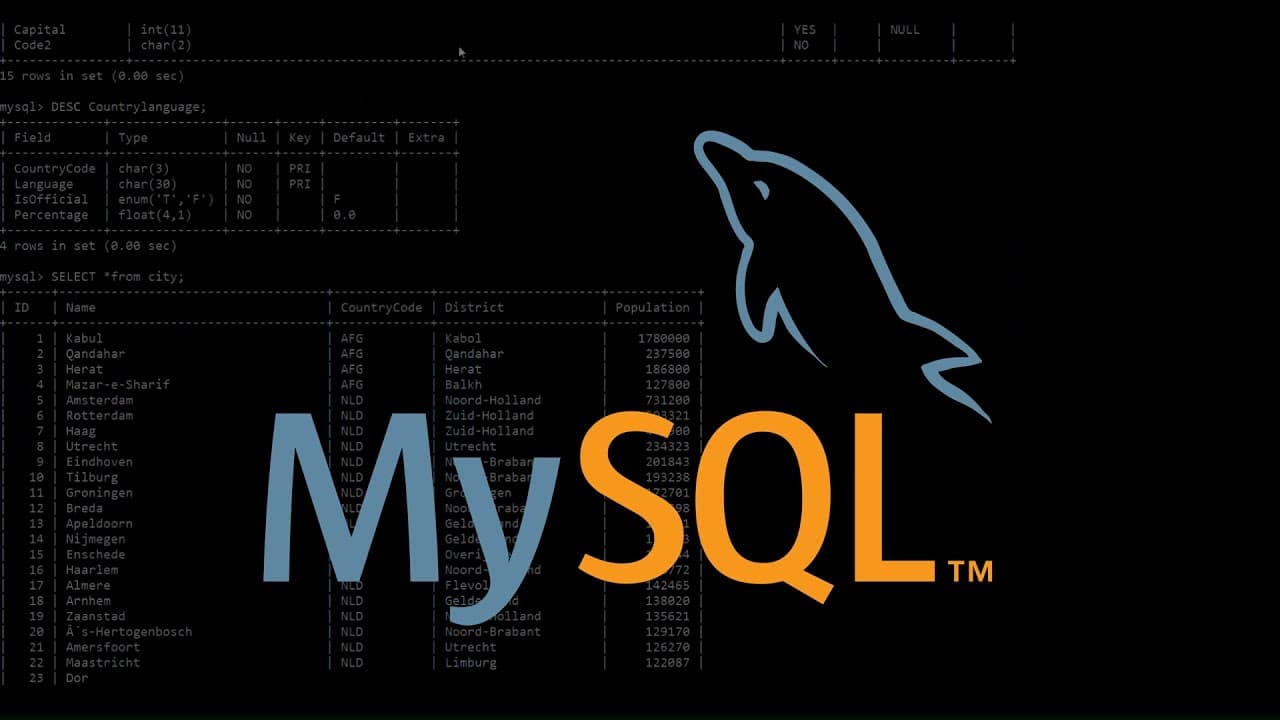The image size is (1280, 720).
Task: Click the population value '127800'
Action: tap(668, 385)
